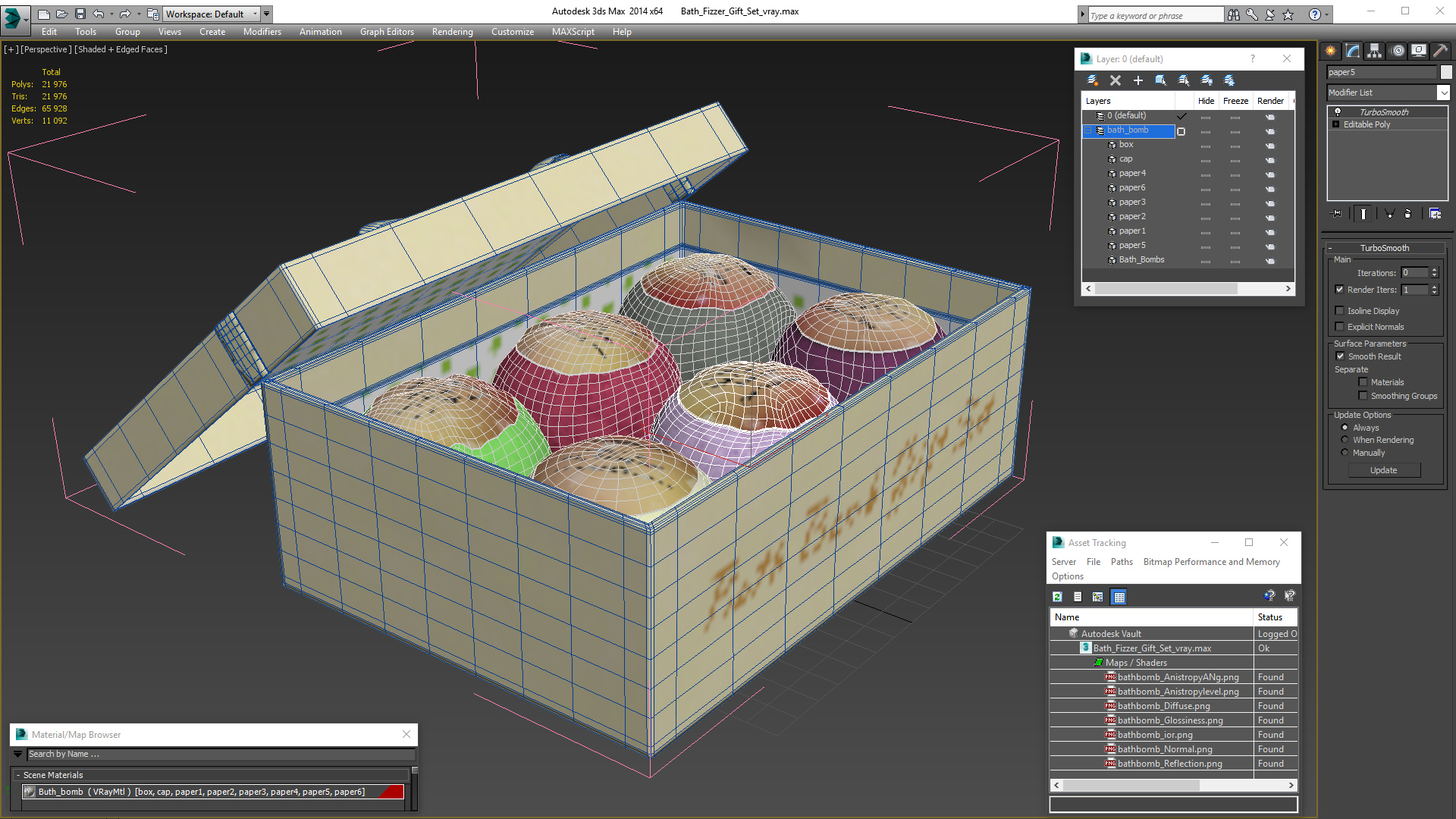Open the Hierarchy command panel tab
This screenshot has height=819, width=1456.
(x=1374, y=51)
